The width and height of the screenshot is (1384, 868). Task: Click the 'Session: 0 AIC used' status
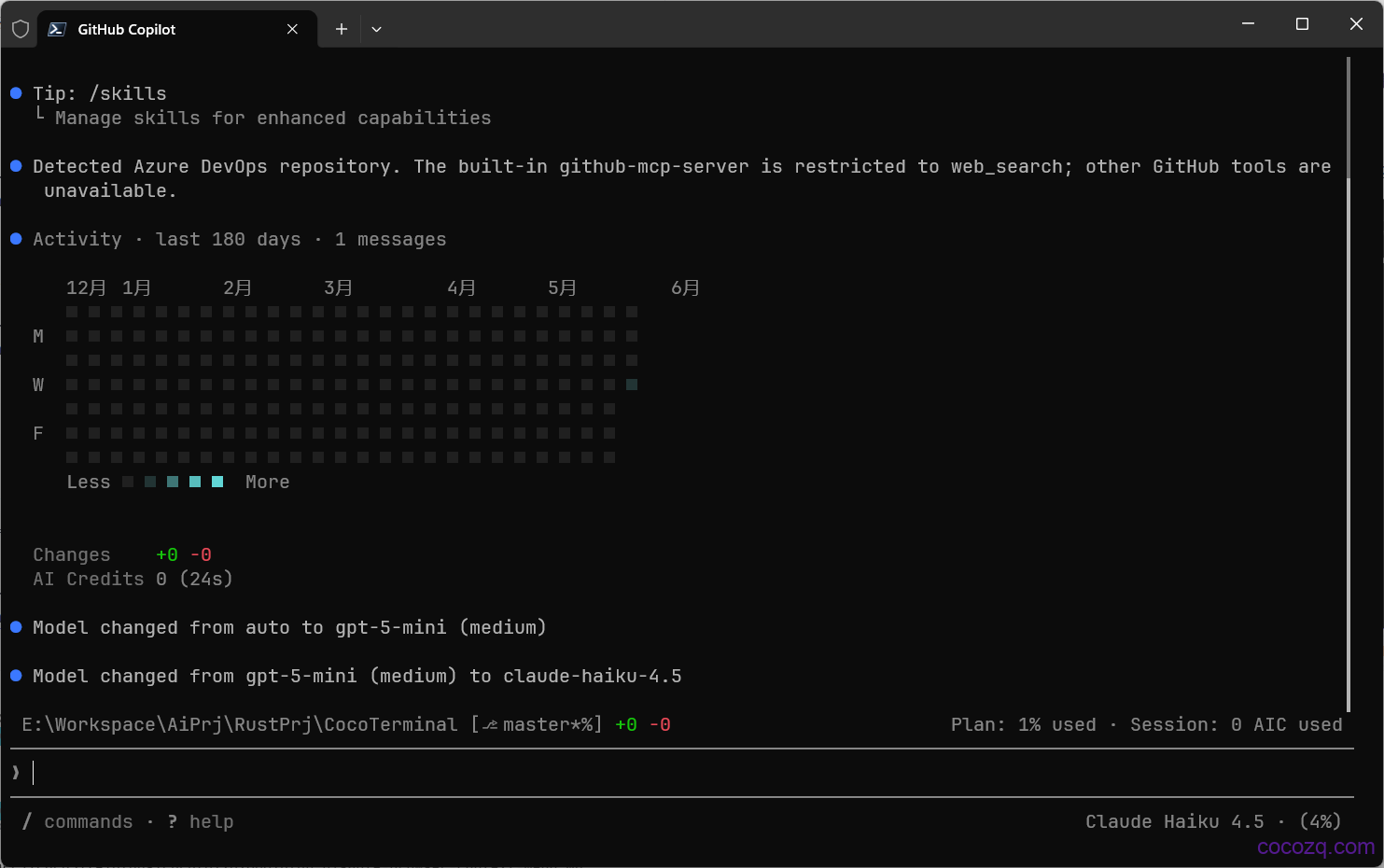tap(1237, 724)
